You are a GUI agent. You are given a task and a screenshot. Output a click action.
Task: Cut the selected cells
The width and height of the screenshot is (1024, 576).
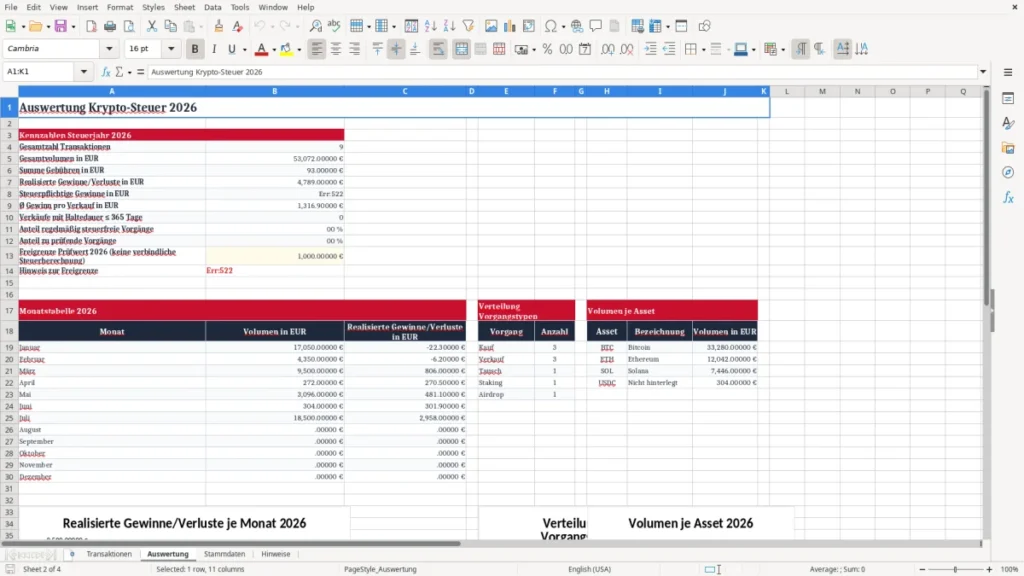click(x=152, y=26)
